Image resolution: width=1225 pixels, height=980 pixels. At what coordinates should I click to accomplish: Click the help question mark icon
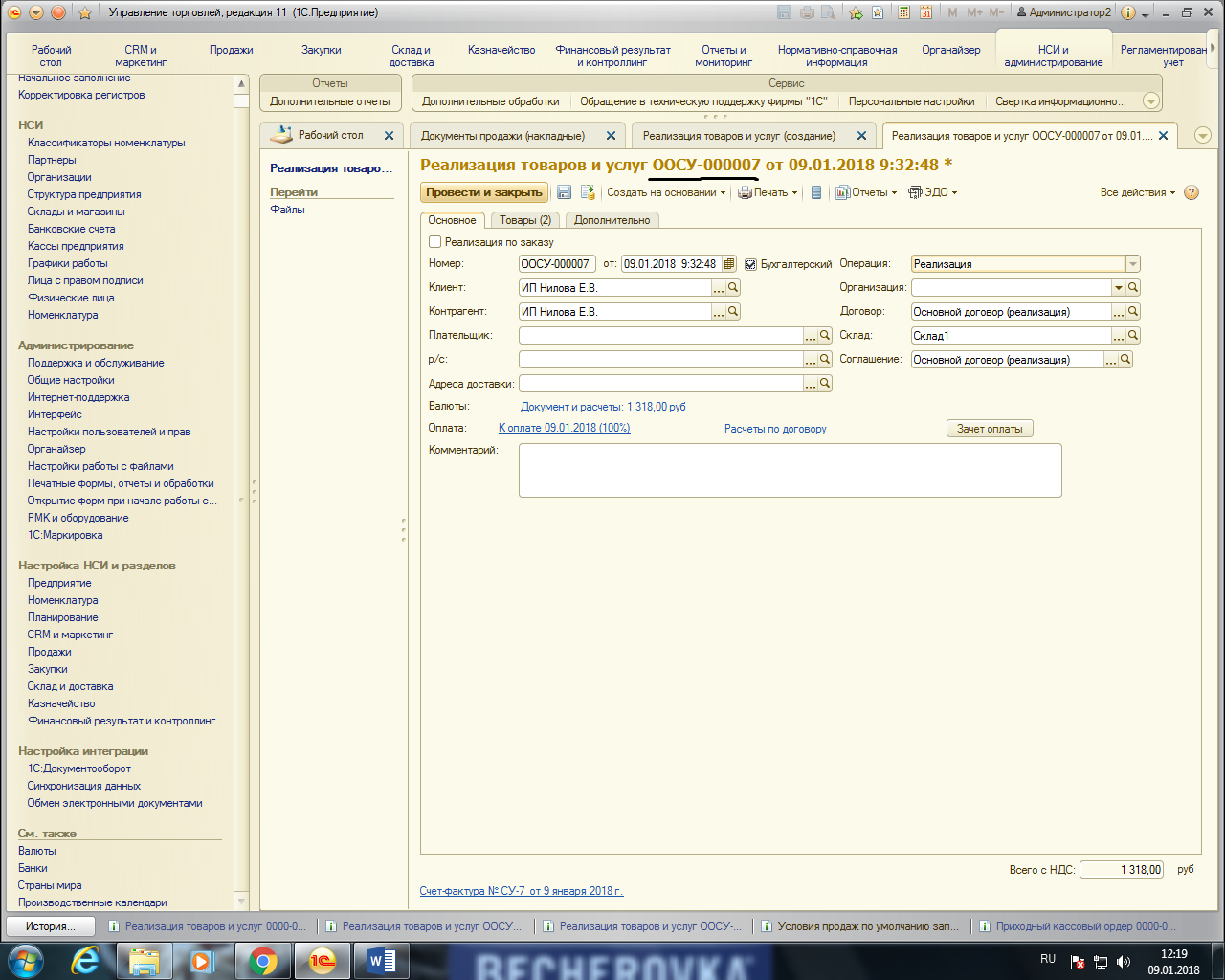pos(1192,192)
